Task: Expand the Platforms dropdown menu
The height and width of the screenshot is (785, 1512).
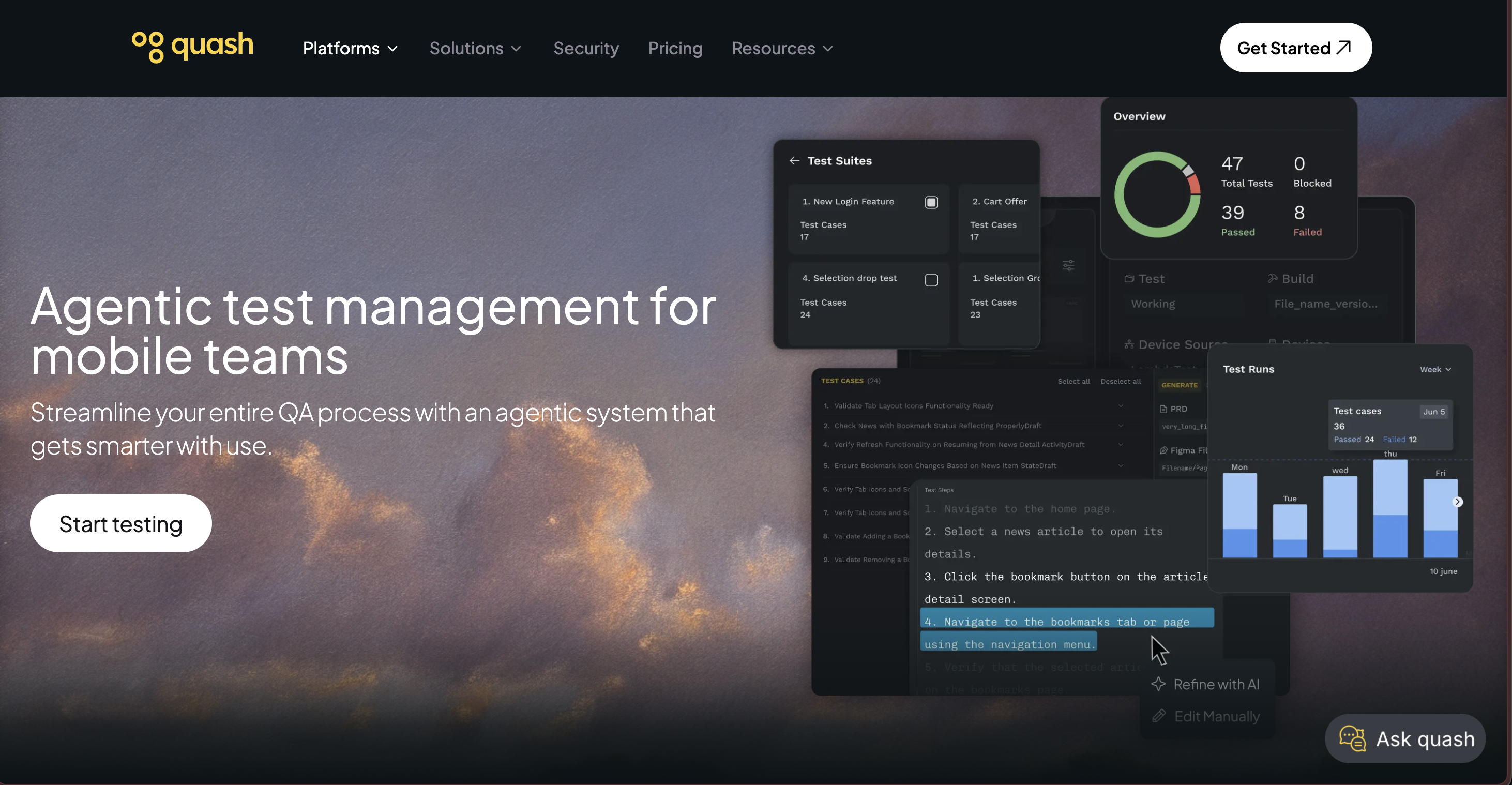Action: (351, 48)
